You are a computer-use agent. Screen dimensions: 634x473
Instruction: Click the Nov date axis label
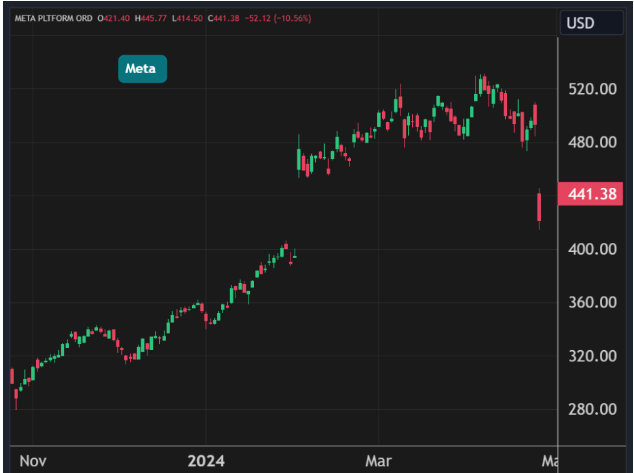click(x=33, y=461)
